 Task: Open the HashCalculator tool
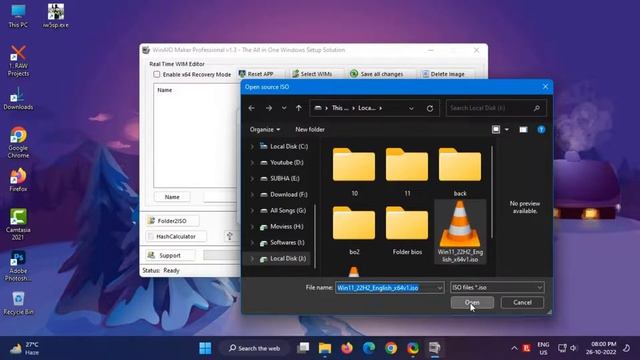click(176, 236)
